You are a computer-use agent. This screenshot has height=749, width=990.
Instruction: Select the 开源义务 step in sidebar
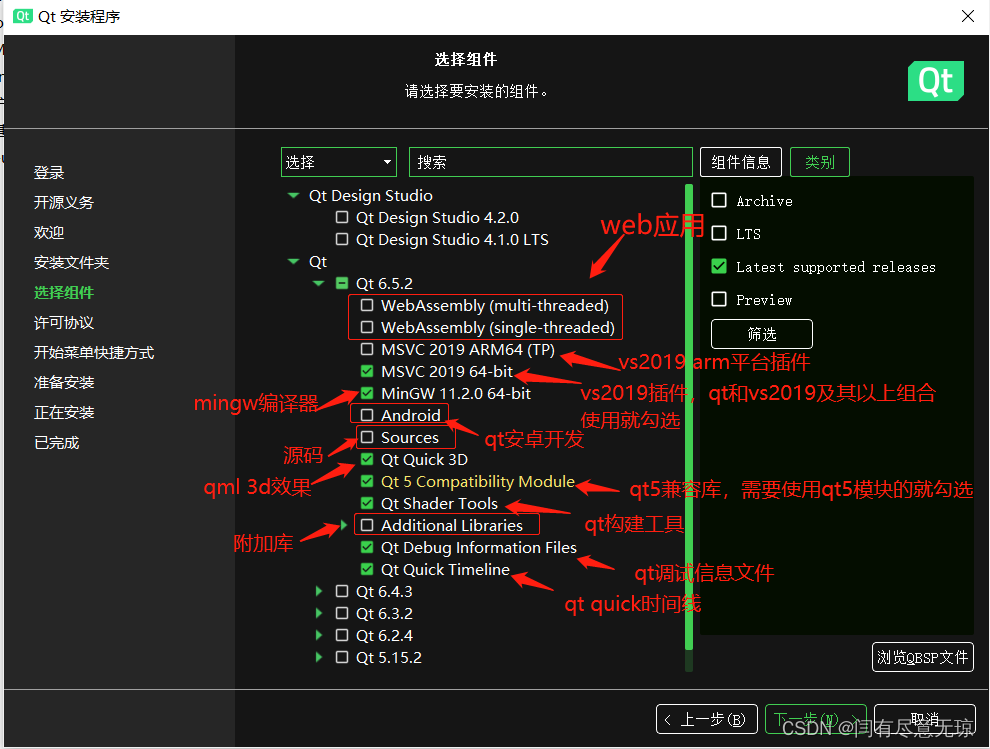(x=64, y=202)
